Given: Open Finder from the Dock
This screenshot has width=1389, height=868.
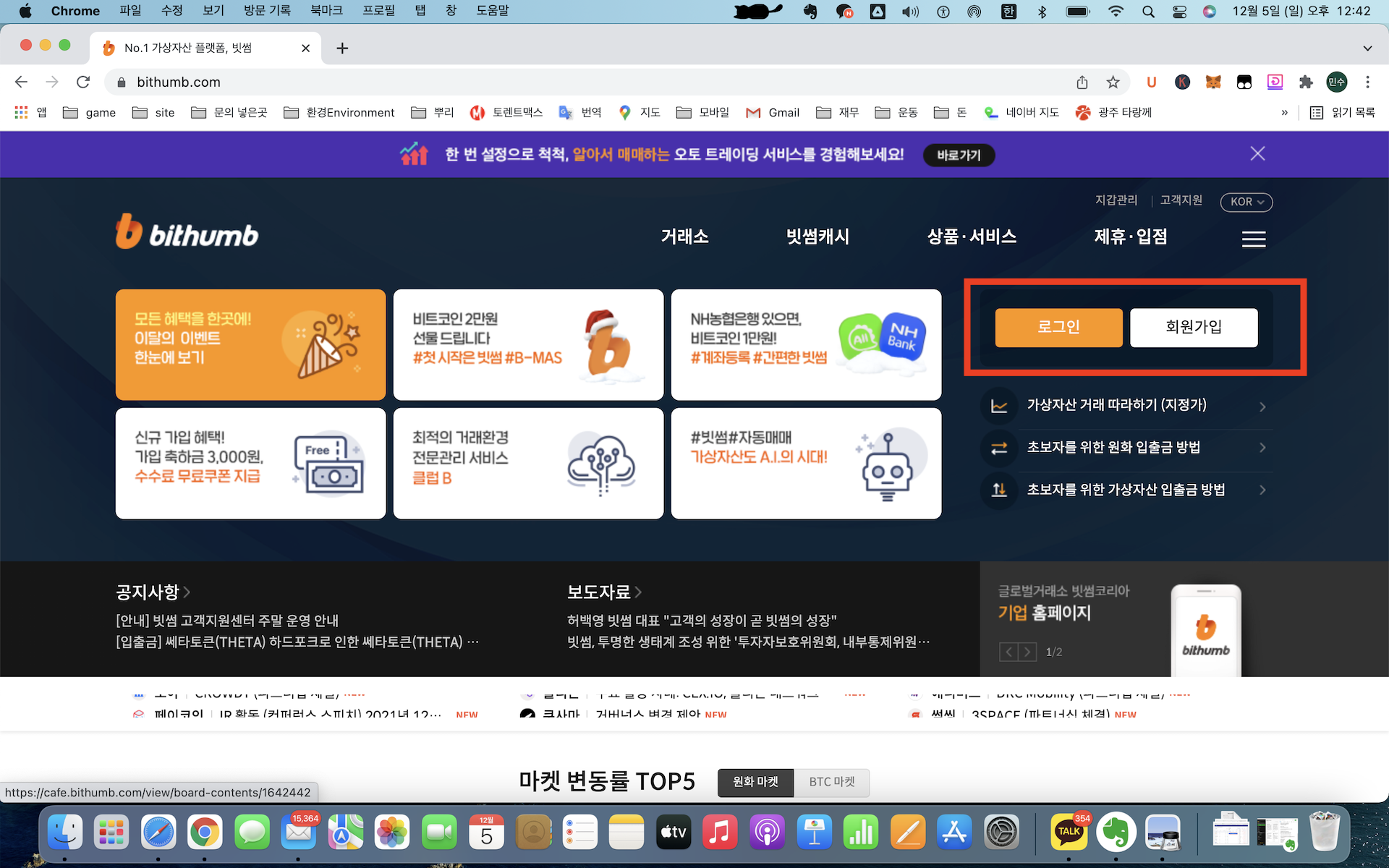Looking at the screenshot, I should tap(65, 833).
